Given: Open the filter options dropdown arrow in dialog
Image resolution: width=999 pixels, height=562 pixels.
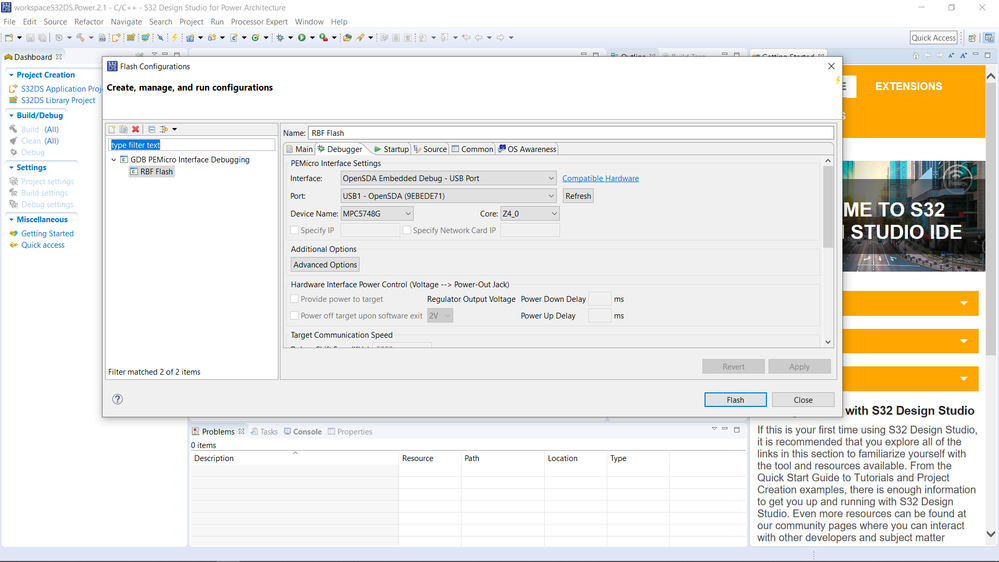Looking at the screenshot, I should [175, 129].
